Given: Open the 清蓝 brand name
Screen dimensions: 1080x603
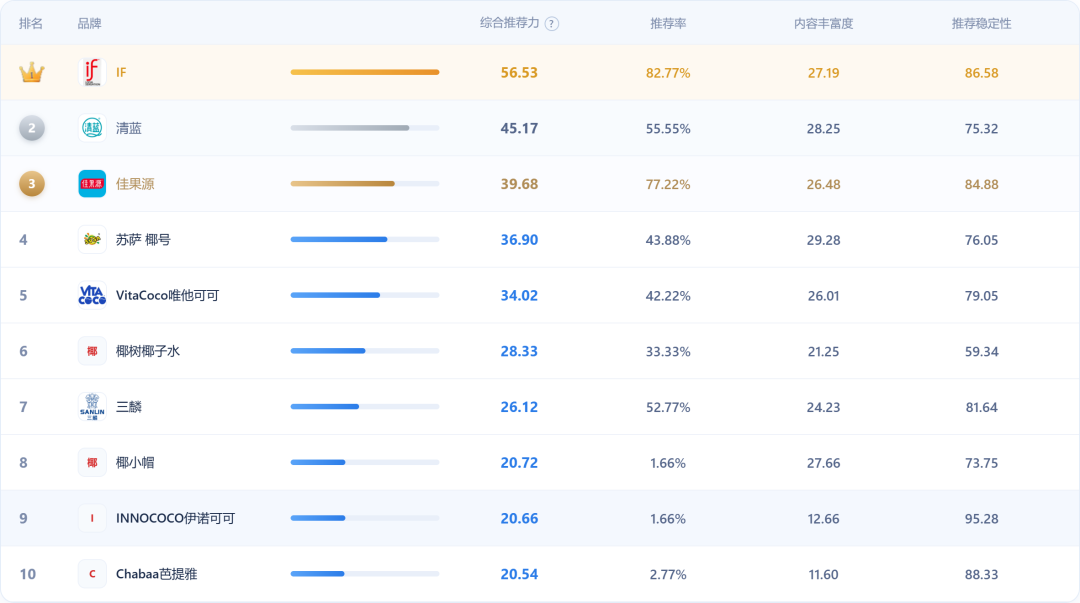Looking at the screenshot, I should pos(129,128).
